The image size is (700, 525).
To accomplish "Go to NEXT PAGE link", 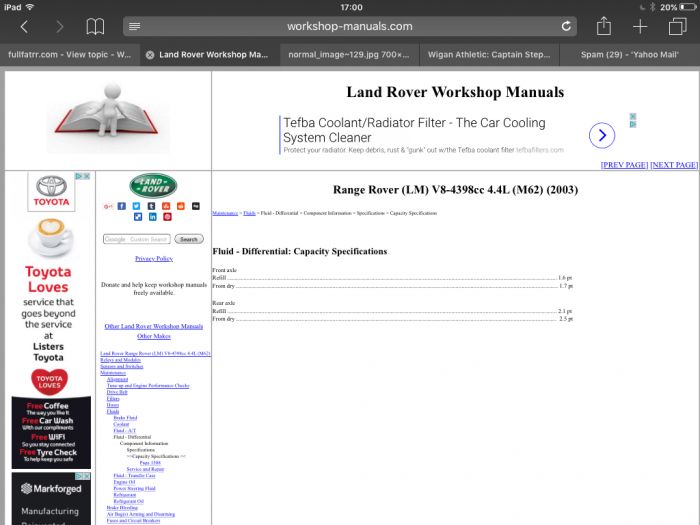I will click(674, 165).
